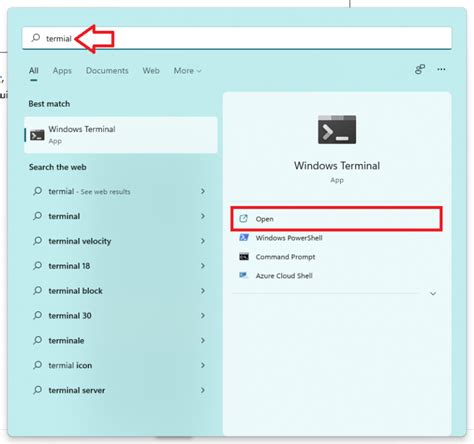Click the Azure Cloud Shell icon
474x444 pixels.
point(244,275)
